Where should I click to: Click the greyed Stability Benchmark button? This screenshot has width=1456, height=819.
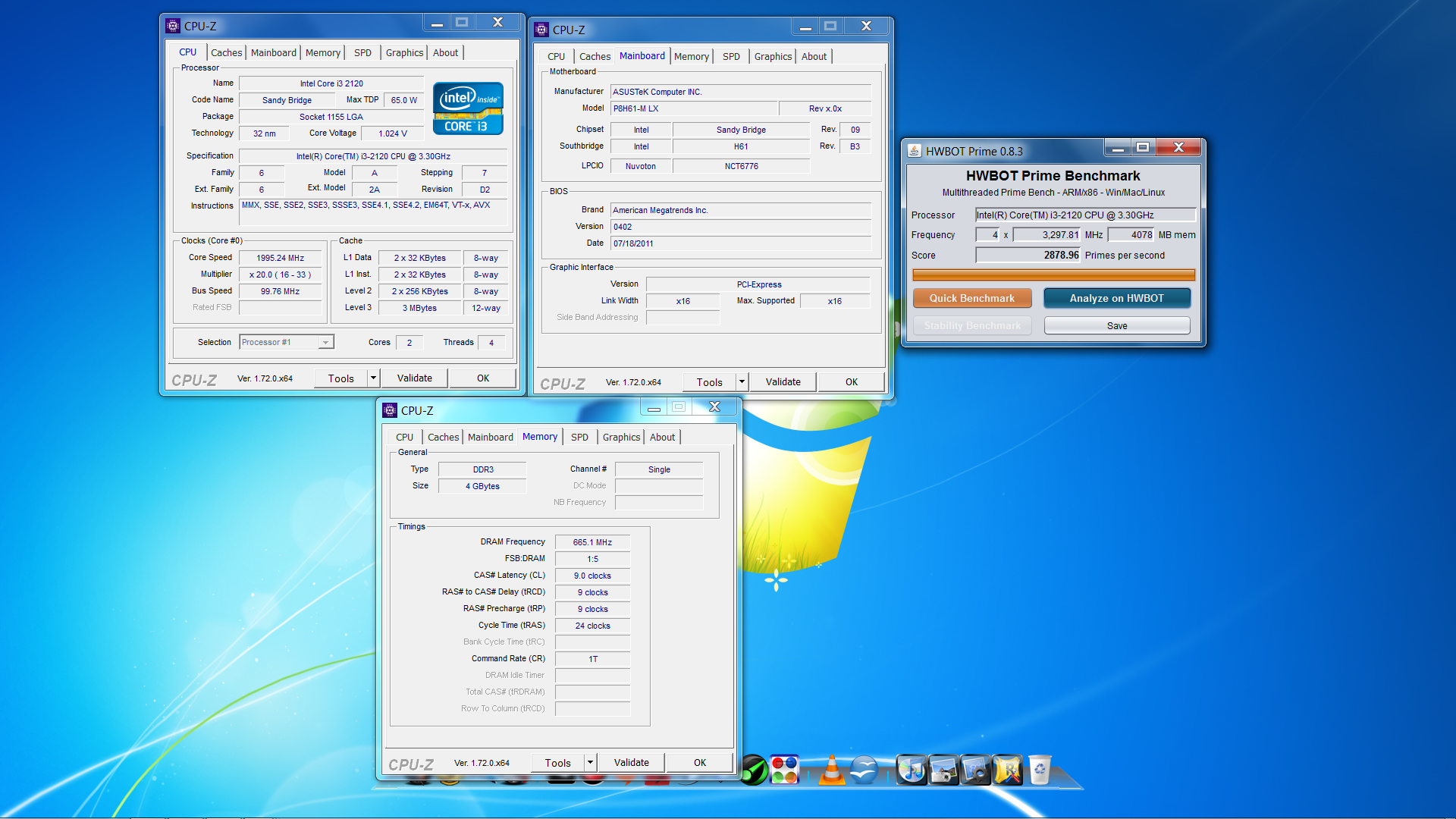(972, 325)
